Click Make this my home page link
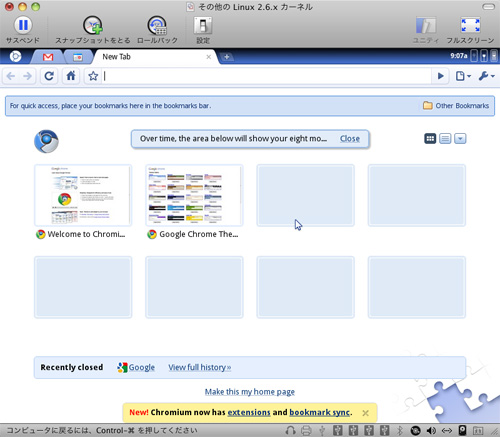This screenshot has width=500, height=437. point(250,392)
